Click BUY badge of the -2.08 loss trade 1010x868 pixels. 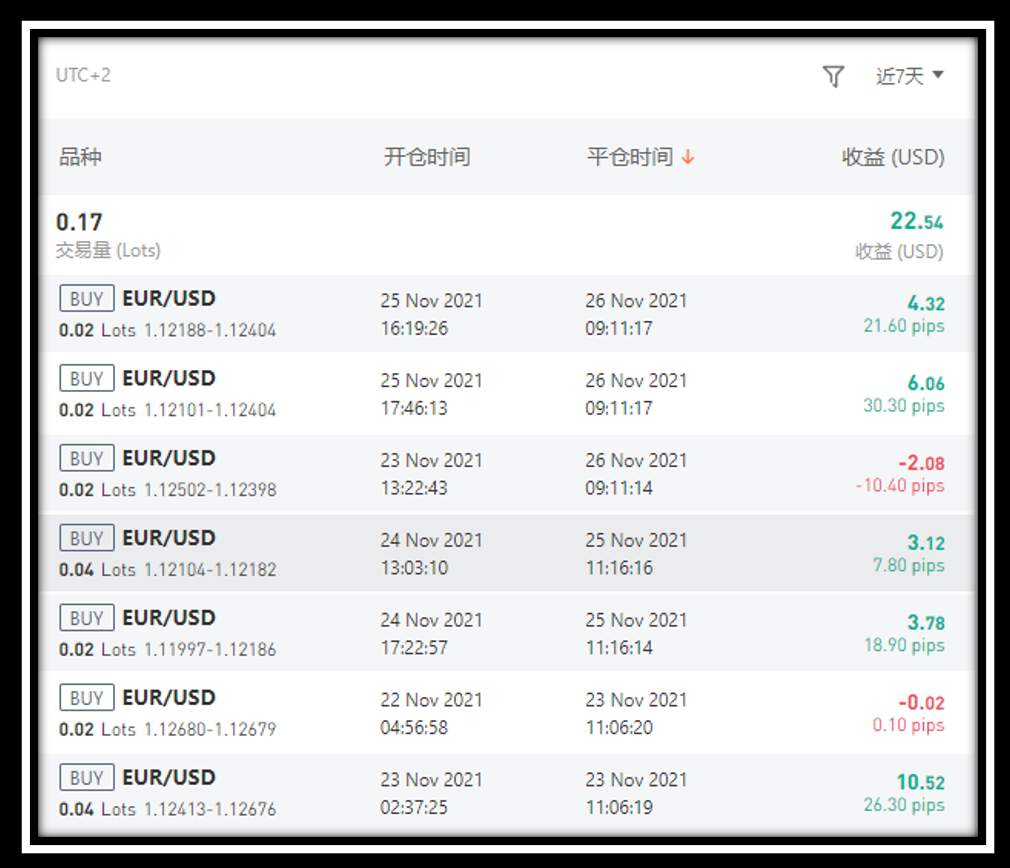[x=87, y=458]
